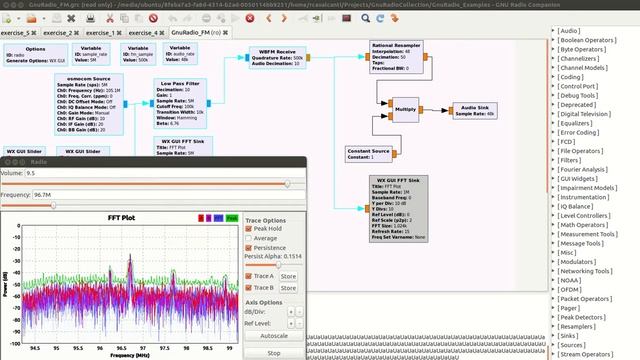This screenshot has width=640, height=360.
Task: Expand the [Fourier Analysis] category
Action: point(553,169)
